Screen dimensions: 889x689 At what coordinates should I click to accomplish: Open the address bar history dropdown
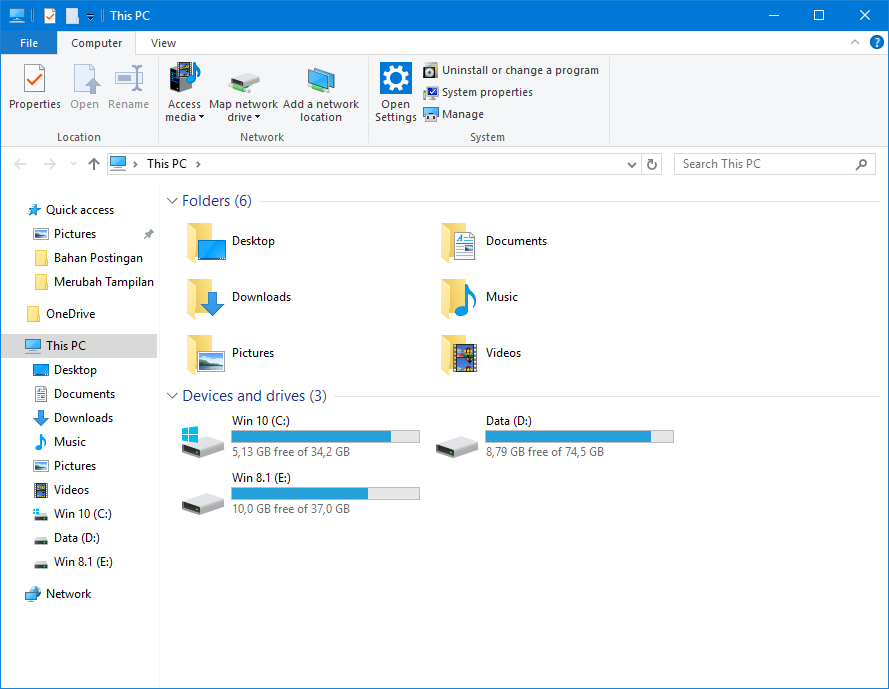click(x=631, y=163)
